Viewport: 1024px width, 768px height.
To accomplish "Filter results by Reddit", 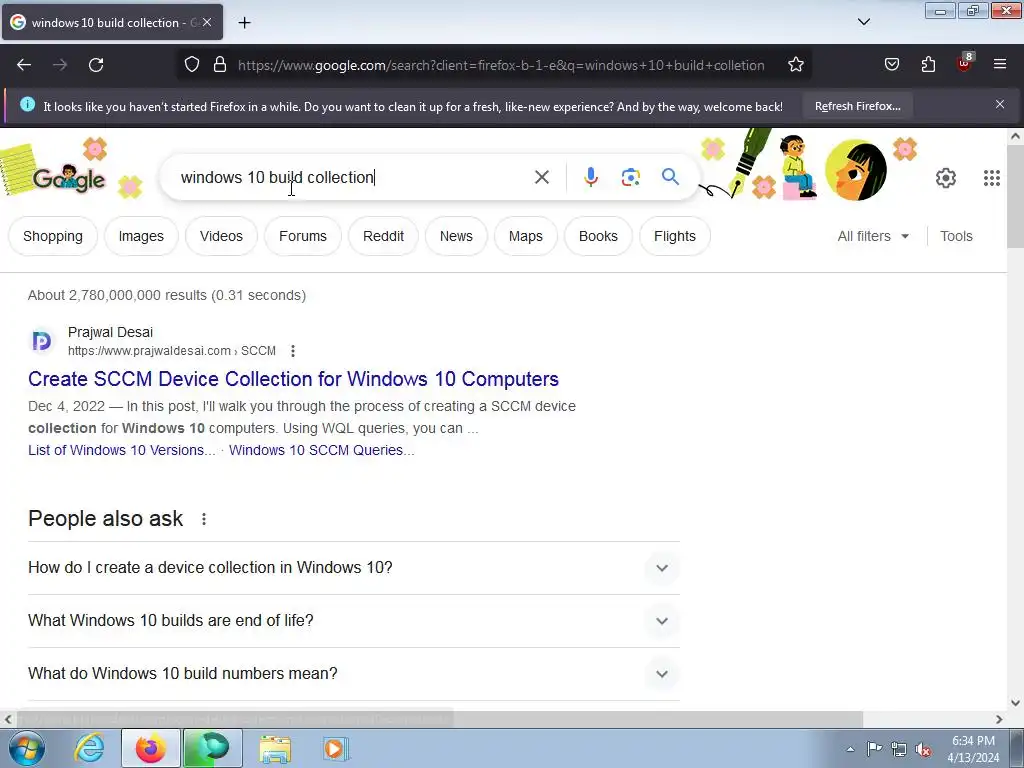I will point(383,236).
